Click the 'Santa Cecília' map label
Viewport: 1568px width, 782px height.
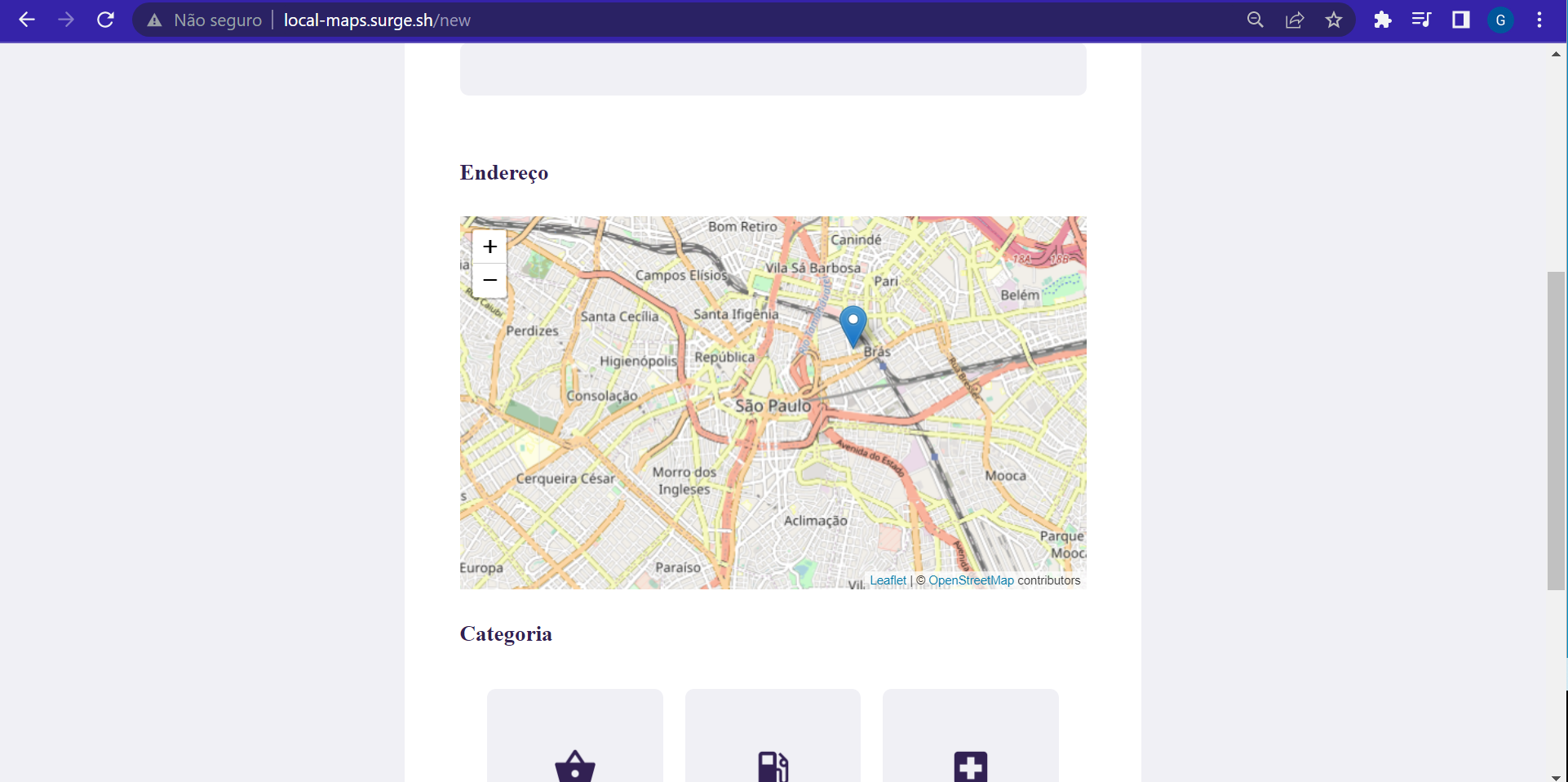(619, 317)
